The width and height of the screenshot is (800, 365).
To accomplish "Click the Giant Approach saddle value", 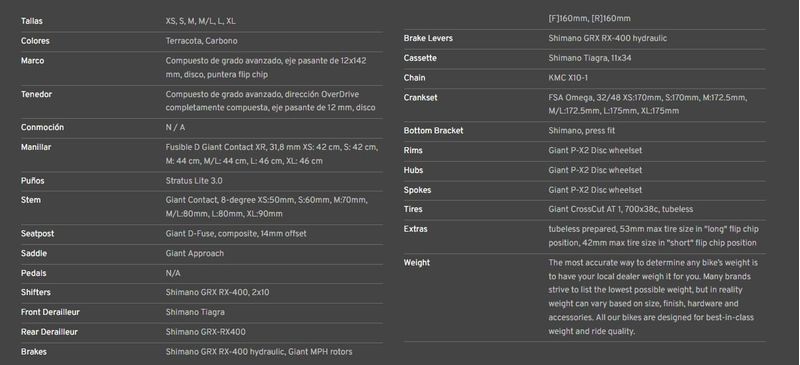I will 194,253.
